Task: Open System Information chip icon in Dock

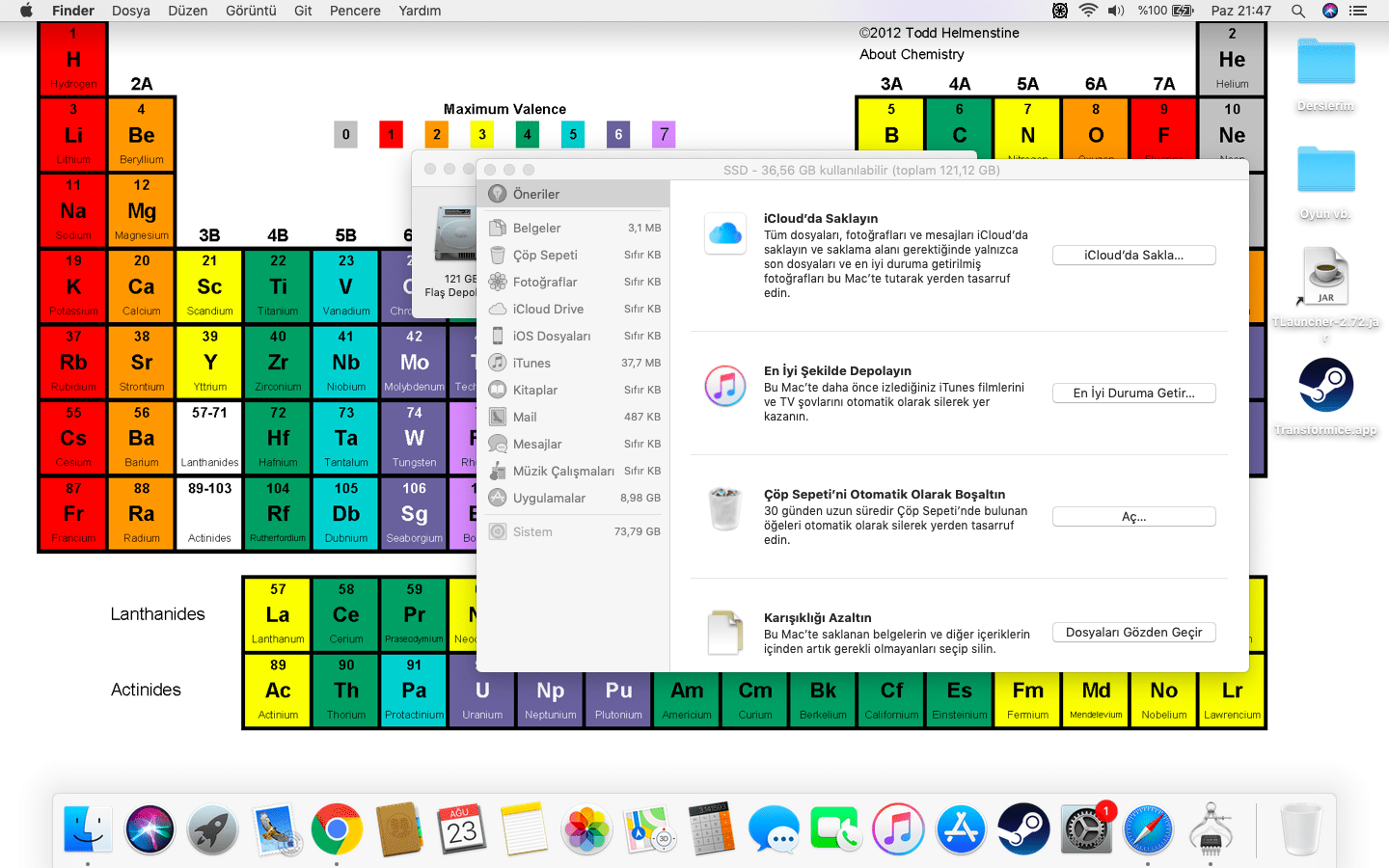Action: (1211, 828)
